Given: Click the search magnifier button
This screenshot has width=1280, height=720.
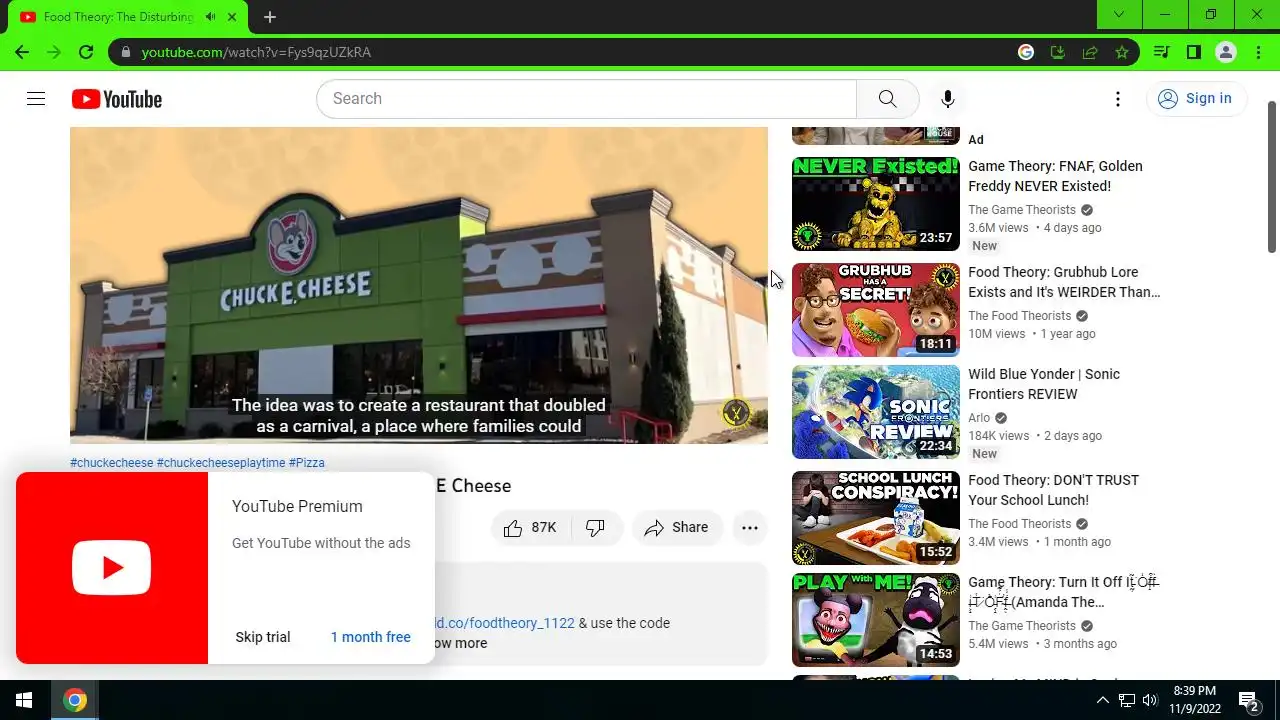Looking at the screenshot, I should click(x=887, y=98).
